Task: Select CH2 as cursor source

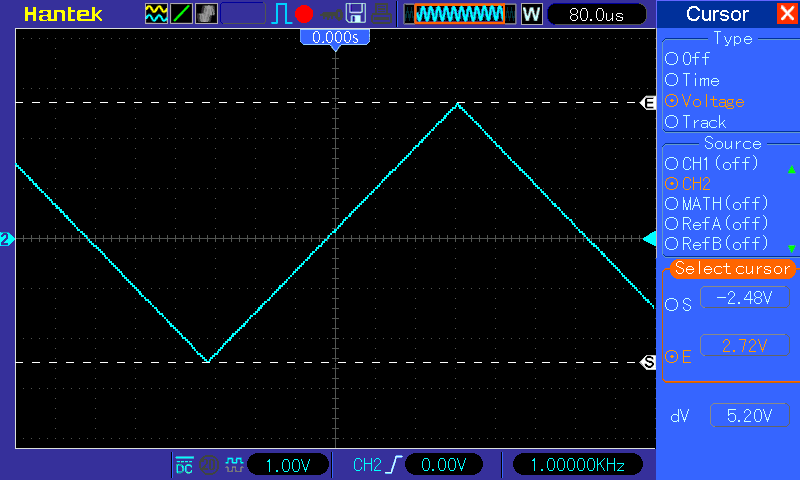Action: coord(688,184)
